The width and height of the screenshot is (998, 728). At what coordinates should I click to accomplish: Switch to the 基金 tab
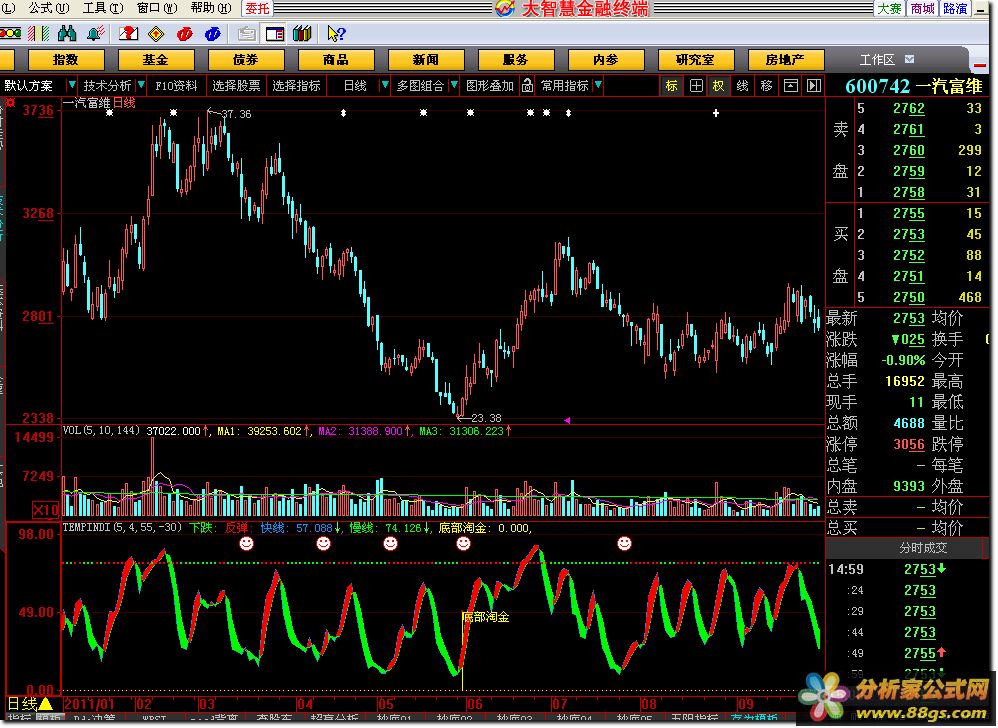tap(156, 60)
